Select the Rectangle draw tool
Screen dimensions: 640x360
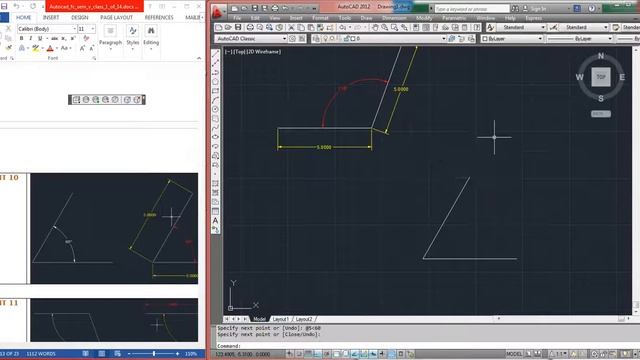tap(215, 91)
